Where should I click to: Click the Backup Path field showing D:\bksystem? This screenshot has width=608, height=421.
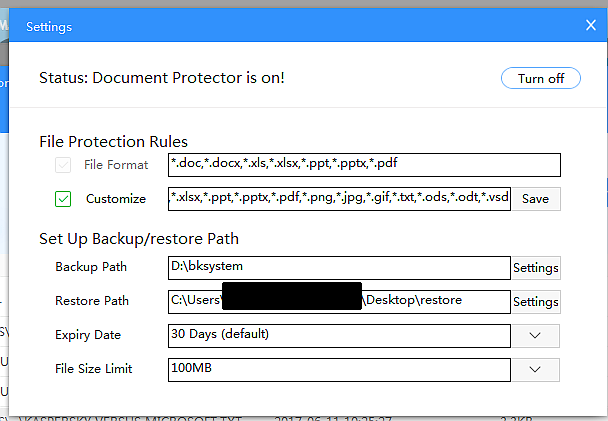339,267
